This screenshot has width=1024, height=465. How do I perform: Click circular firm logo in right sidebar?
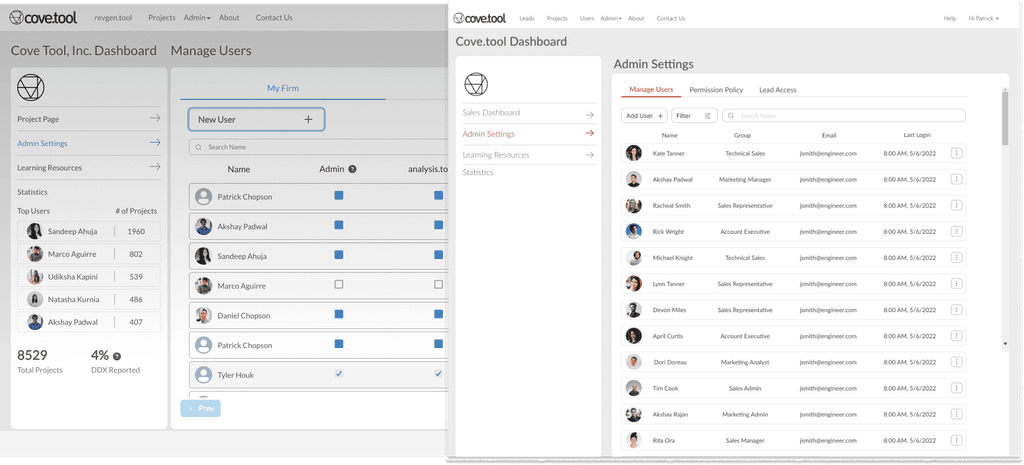476,84
